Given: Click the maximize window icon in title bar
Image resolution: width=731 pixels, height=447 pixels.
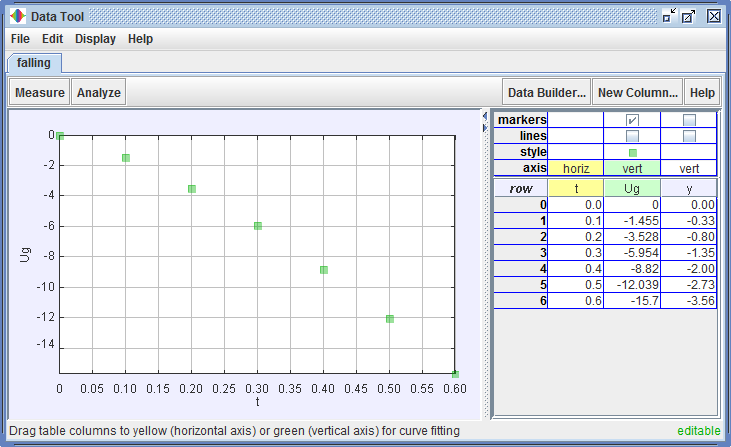Looking at the screenshot, I should click(689, 16).
